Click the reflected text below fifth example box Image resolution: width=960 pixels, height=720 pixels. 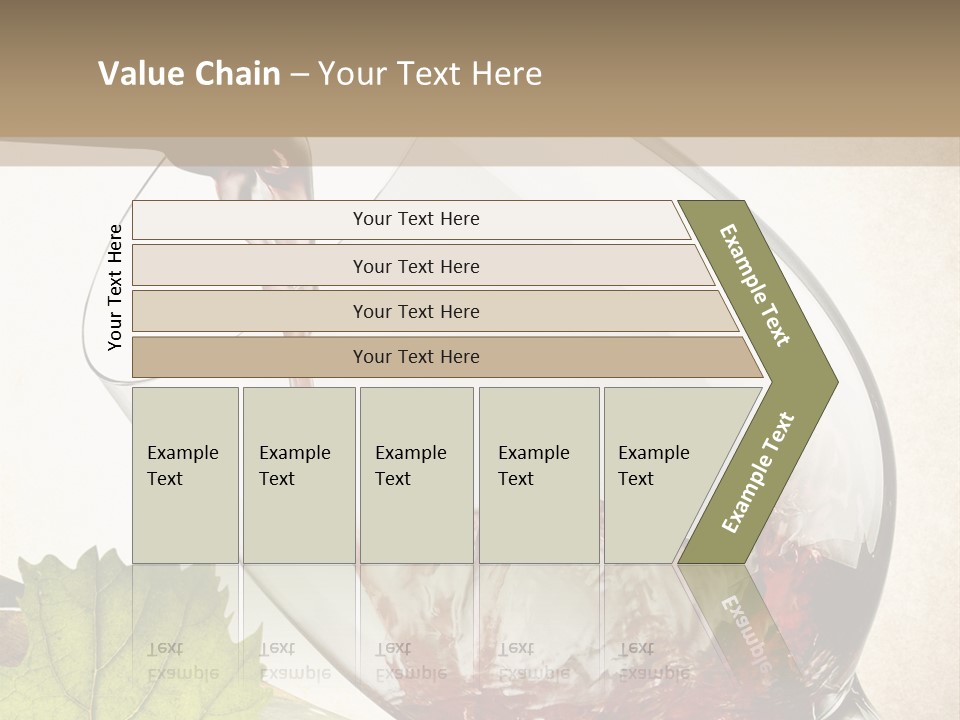tap(654, 661)
